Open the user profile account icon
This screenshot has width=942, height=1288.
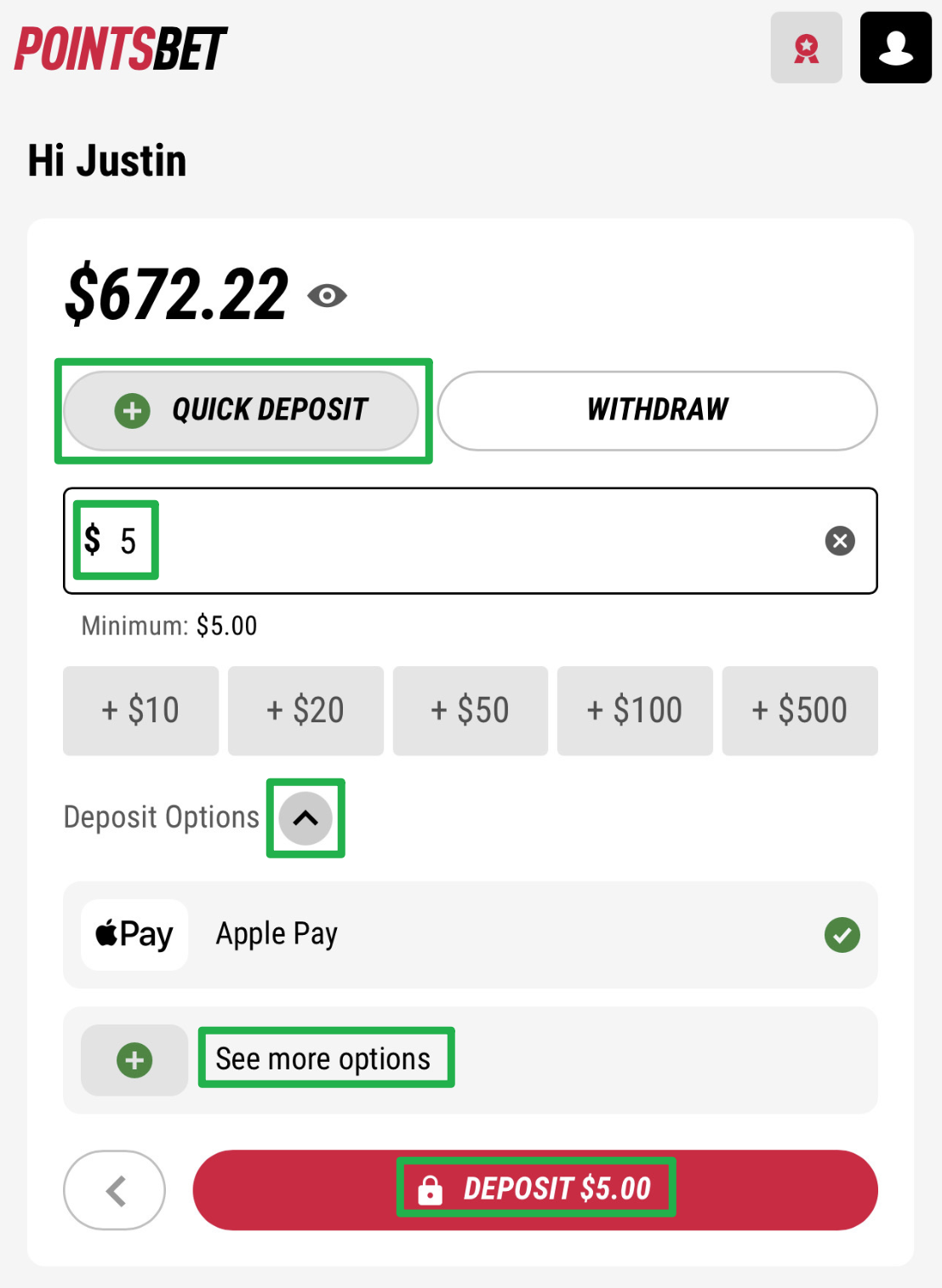point(895,48)
